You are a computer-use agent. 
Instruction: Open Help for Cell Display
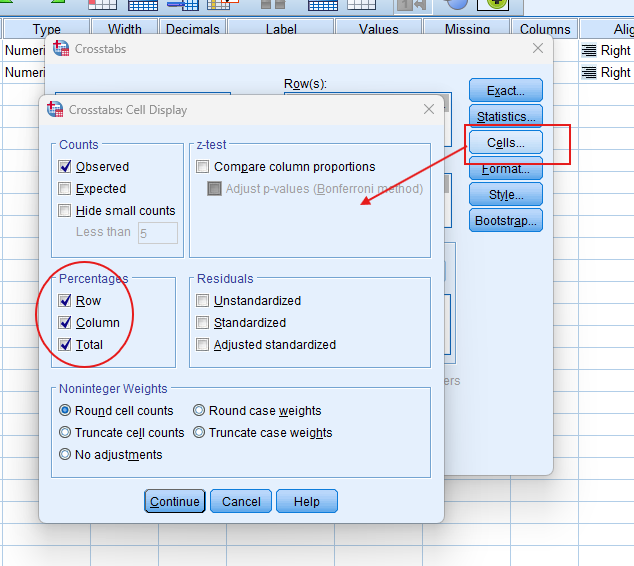(x=307, y=502)
